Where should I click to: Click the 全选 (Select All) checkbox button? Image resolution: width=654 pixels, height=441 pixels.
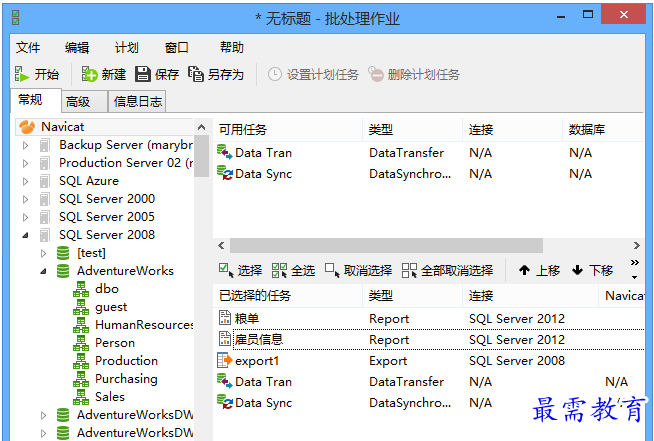(x=293, y=270)
